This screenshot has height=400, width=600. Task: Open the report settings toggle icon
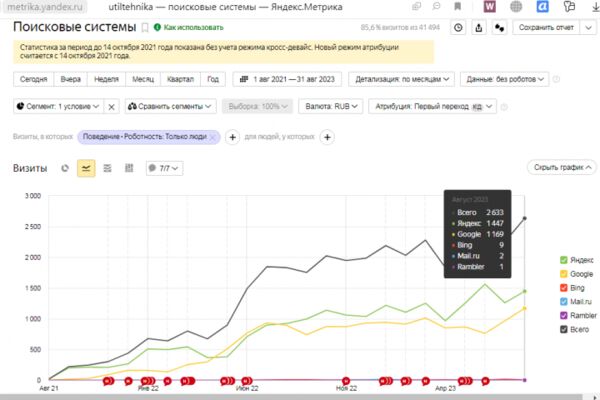(x=499, y=28)
